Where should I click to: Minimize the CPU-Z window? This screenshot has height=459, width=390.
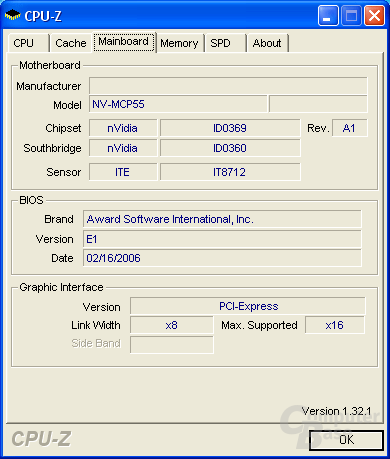pyautogui.click(x=328, y=16)
